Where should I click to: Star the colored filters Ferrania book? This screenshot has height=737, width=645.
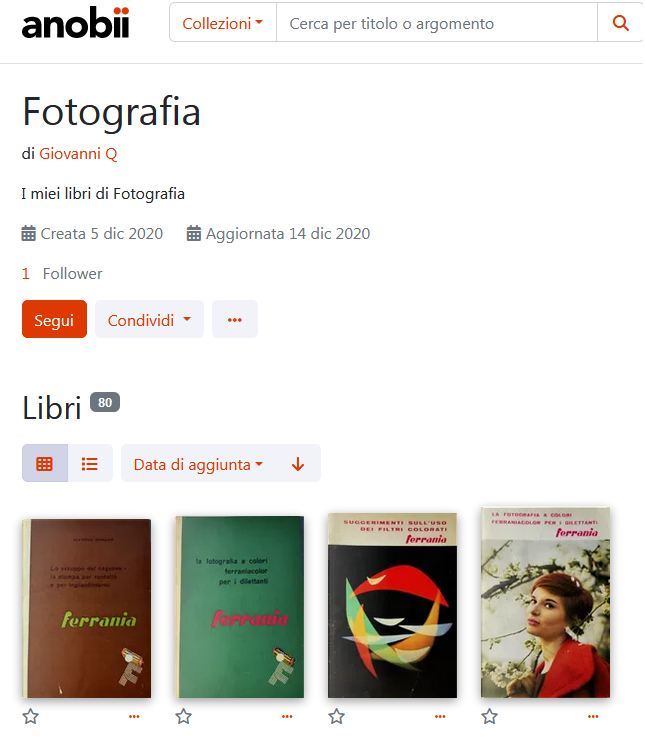337,718
